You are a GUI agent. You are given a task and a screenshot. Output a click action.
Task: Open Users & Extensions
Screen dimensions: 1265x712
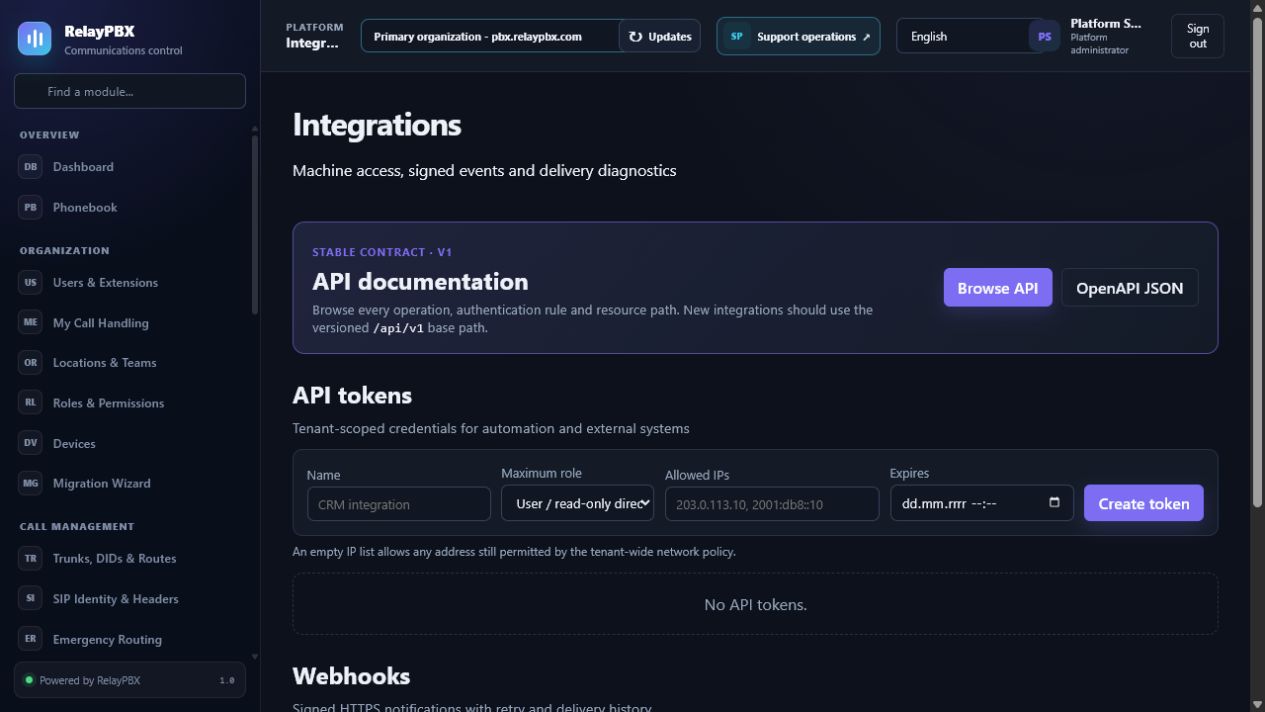pyautogui.click(x=130, y=282)
